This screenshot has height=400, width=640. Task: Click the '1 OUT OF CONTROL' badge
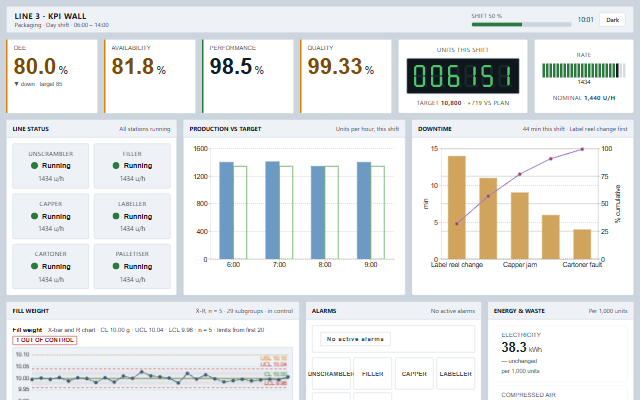tap(44, 340)
